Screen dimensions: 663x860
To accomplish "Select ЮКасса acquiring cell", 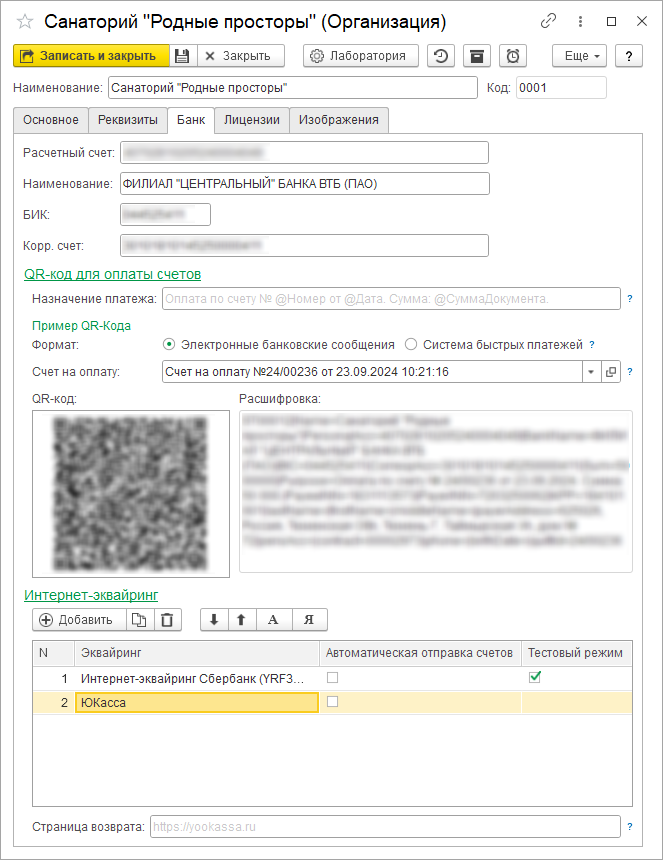I will [197, 703].
